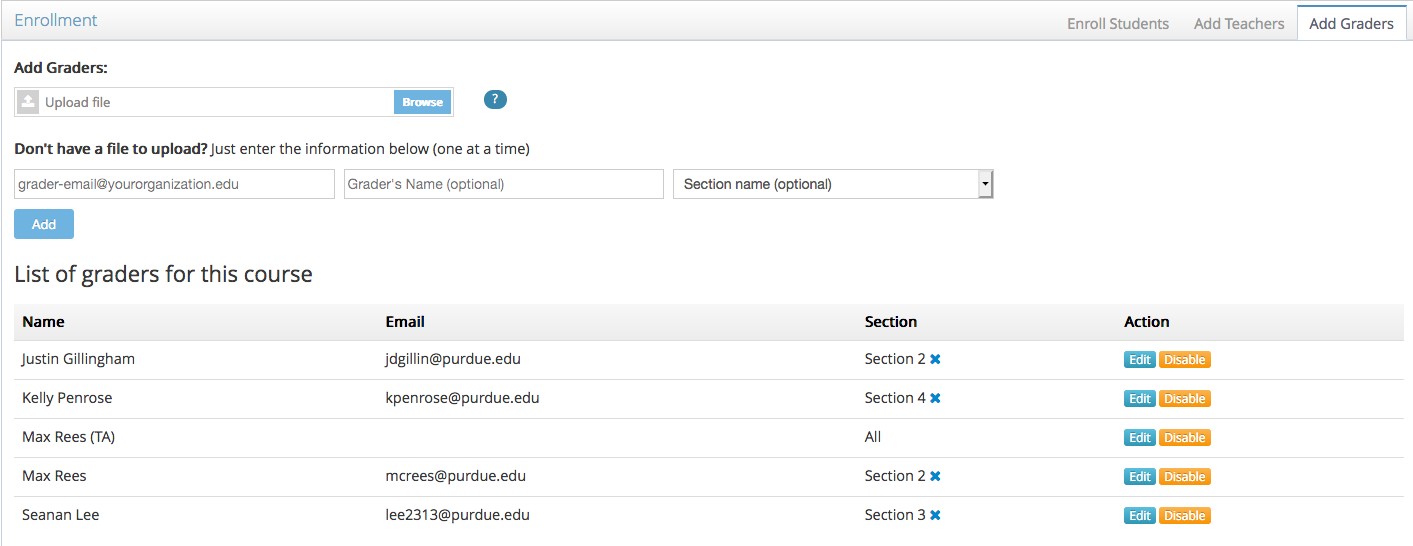The height and width of the screenshot is (546, 1413).
Task: Click the upload file icon
Action: pyautogui.click(x=28, y=102)
